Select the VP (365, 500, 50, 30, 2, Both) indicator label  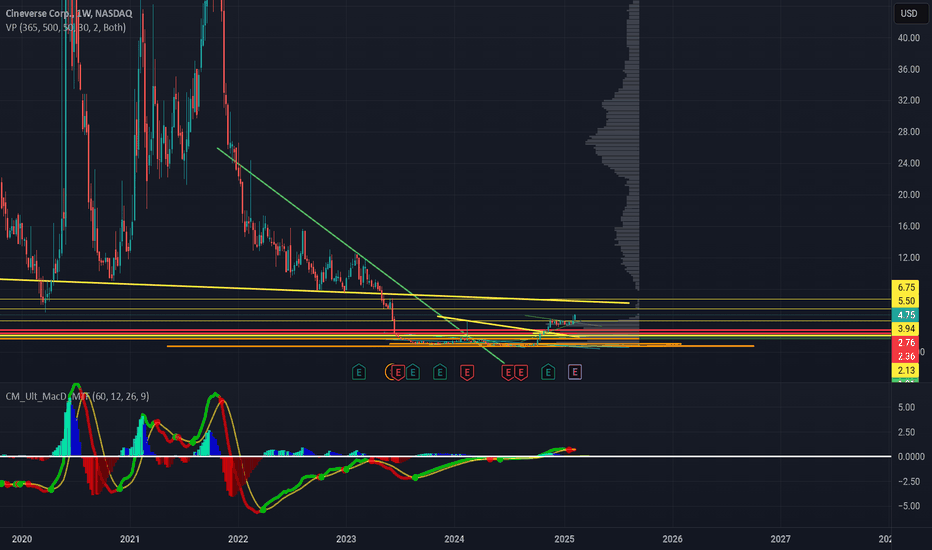click(x=65, y=27)
